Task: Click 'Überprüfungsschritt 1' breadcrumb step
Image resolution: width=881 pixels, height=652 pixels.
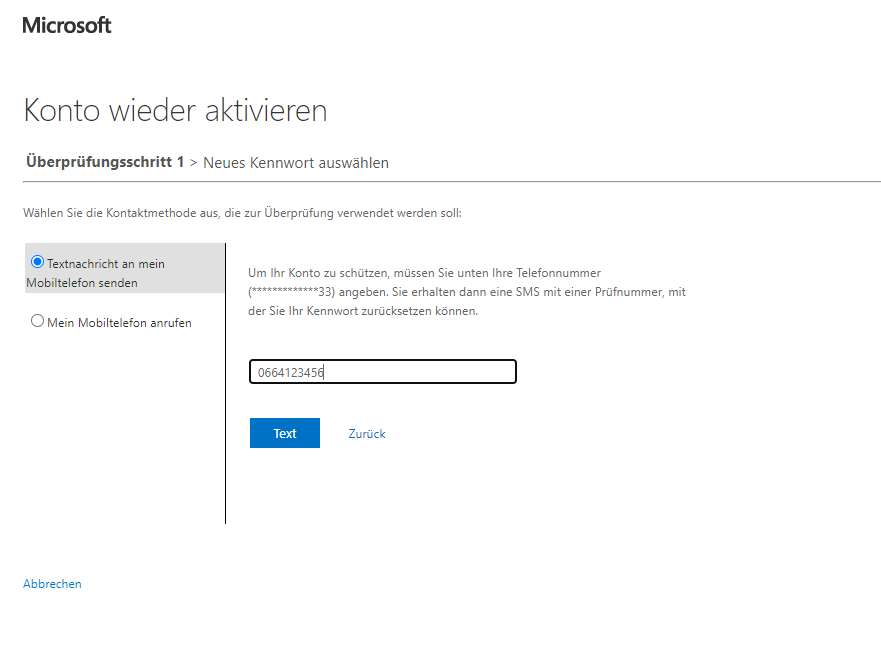Action: tap(105, 162)
